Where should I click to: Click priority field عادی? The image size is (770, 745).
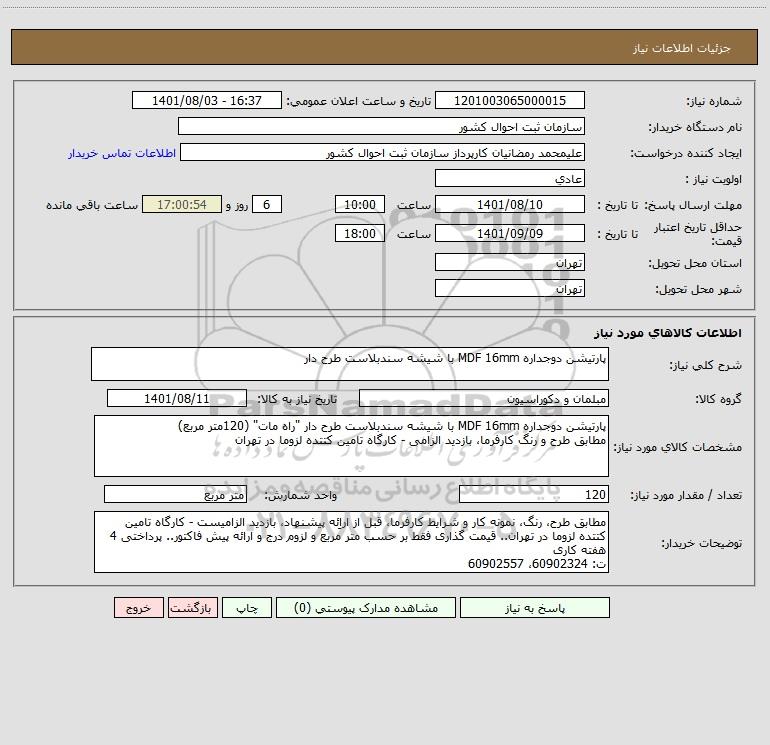(510, 178)
